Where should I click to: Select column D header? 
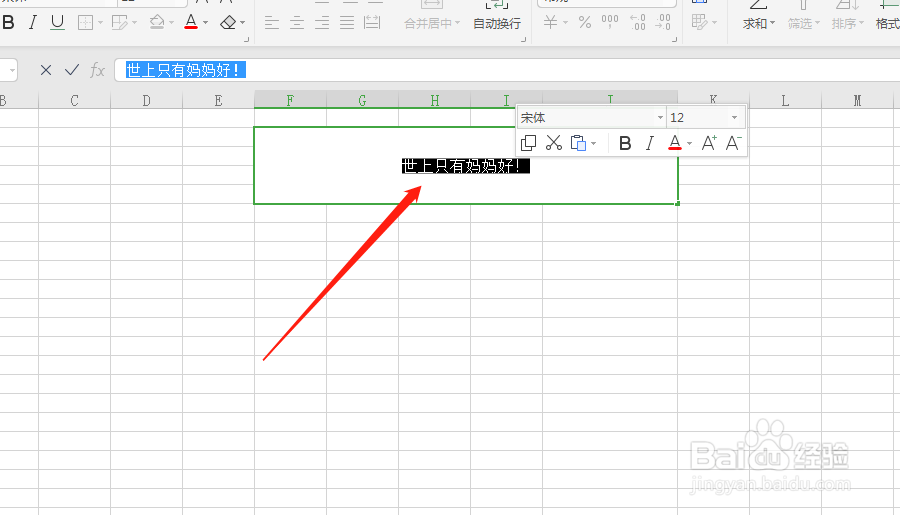coord(146,100)
